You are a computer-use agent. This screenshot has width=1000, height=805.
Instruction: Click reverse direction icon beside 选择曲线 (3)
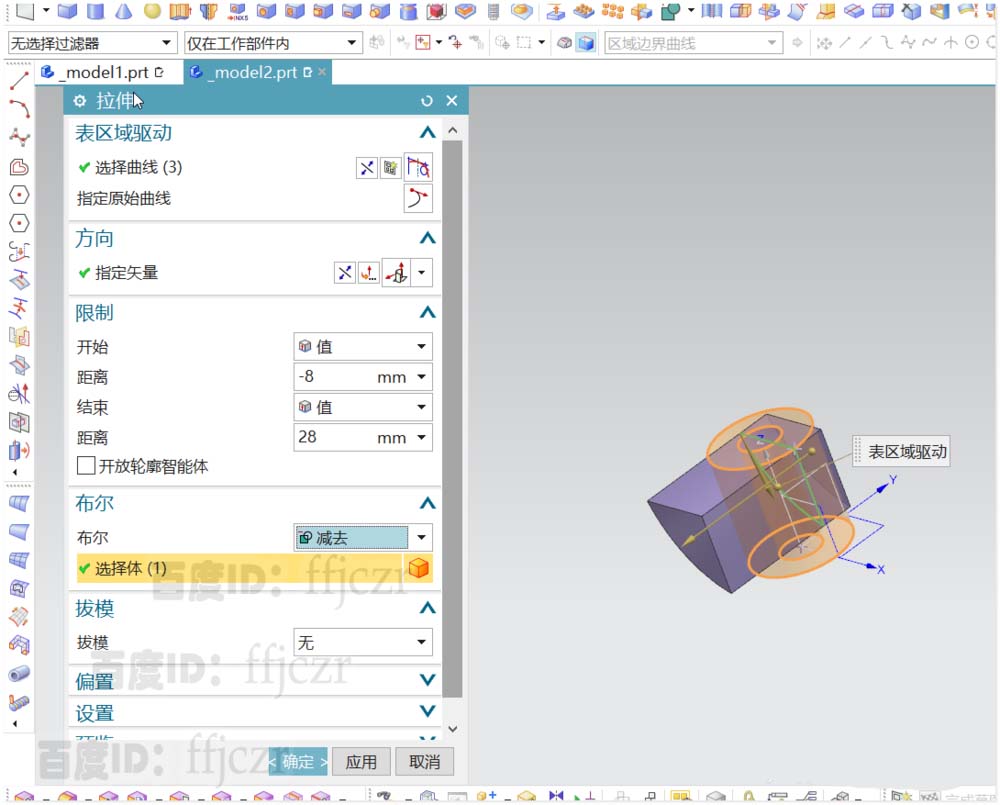click(x=367, y=168)
